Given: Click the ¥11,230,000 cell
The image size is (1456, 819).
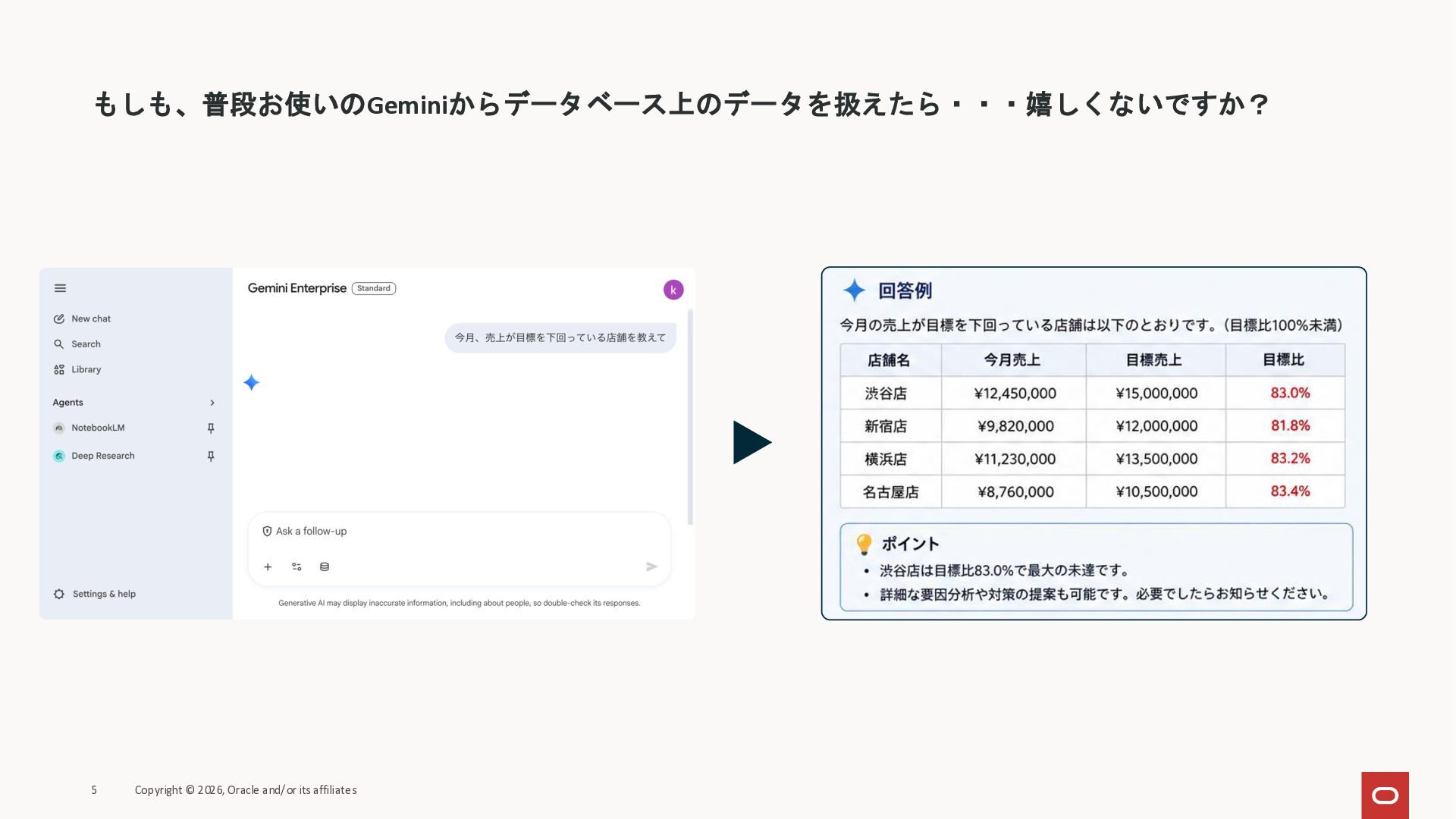Looking at the screenshot, I should tap(1015, 459).
